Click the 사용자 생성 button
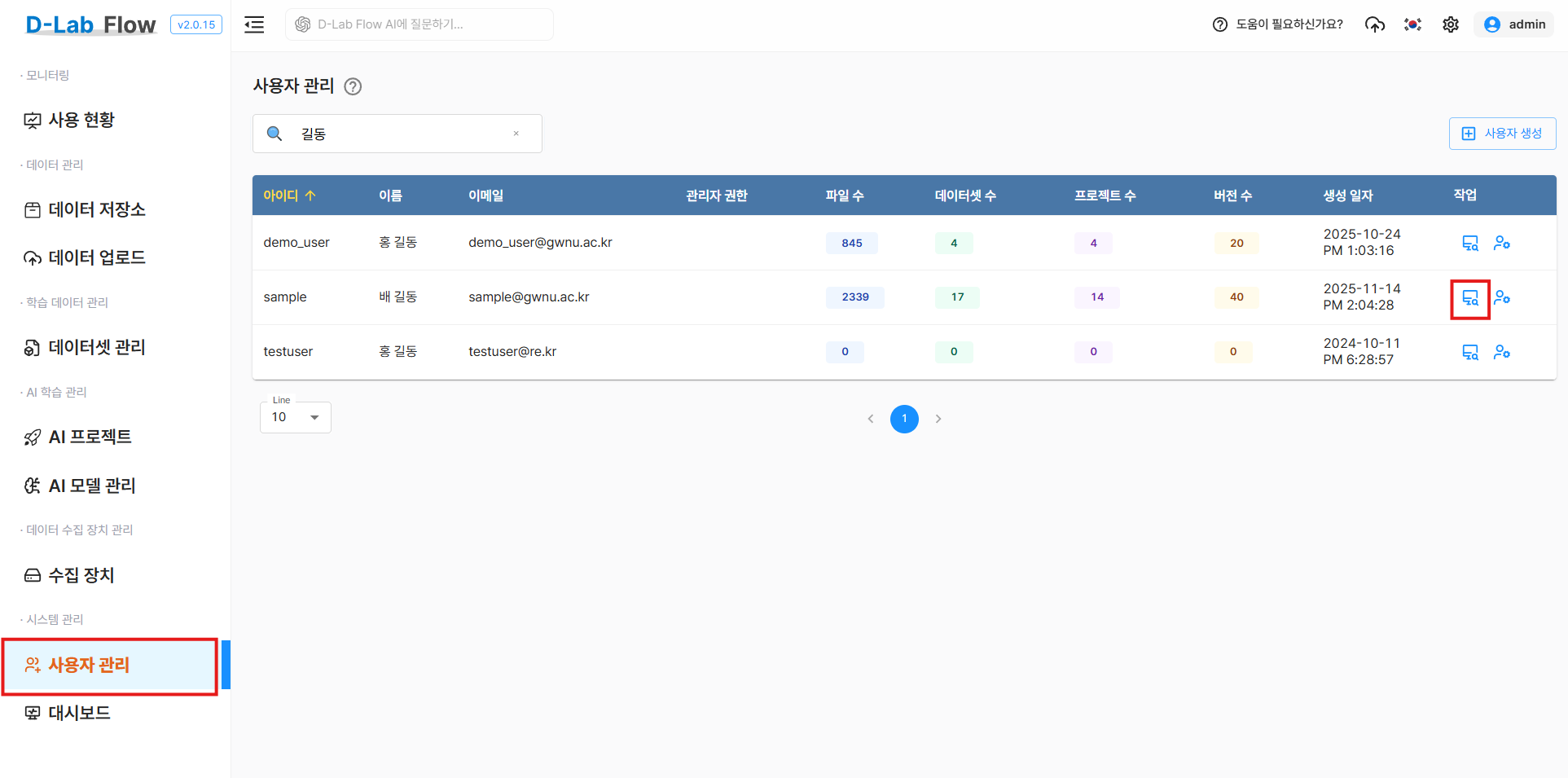The height and width of the screenshot is (778, 1568). 1502,134
